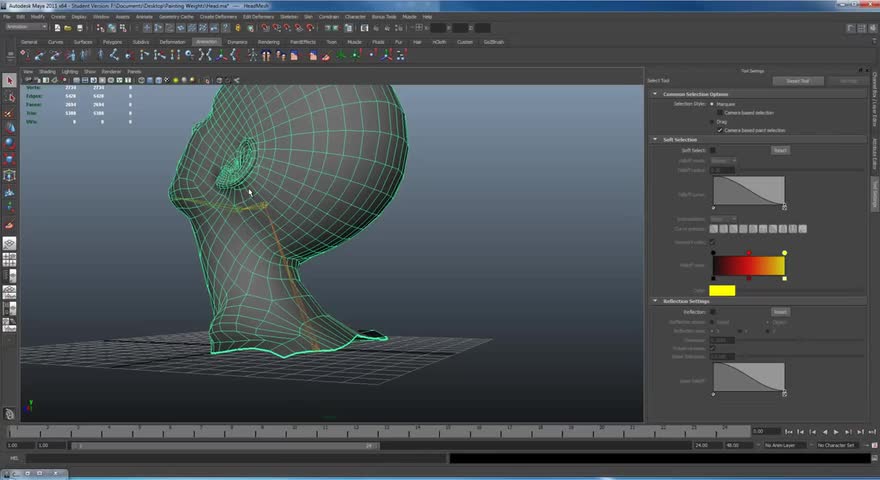Toggle the Soft Select checkbox
This screenshot has height=480, width=880.
pyautogui.click(x=712, y=150)
